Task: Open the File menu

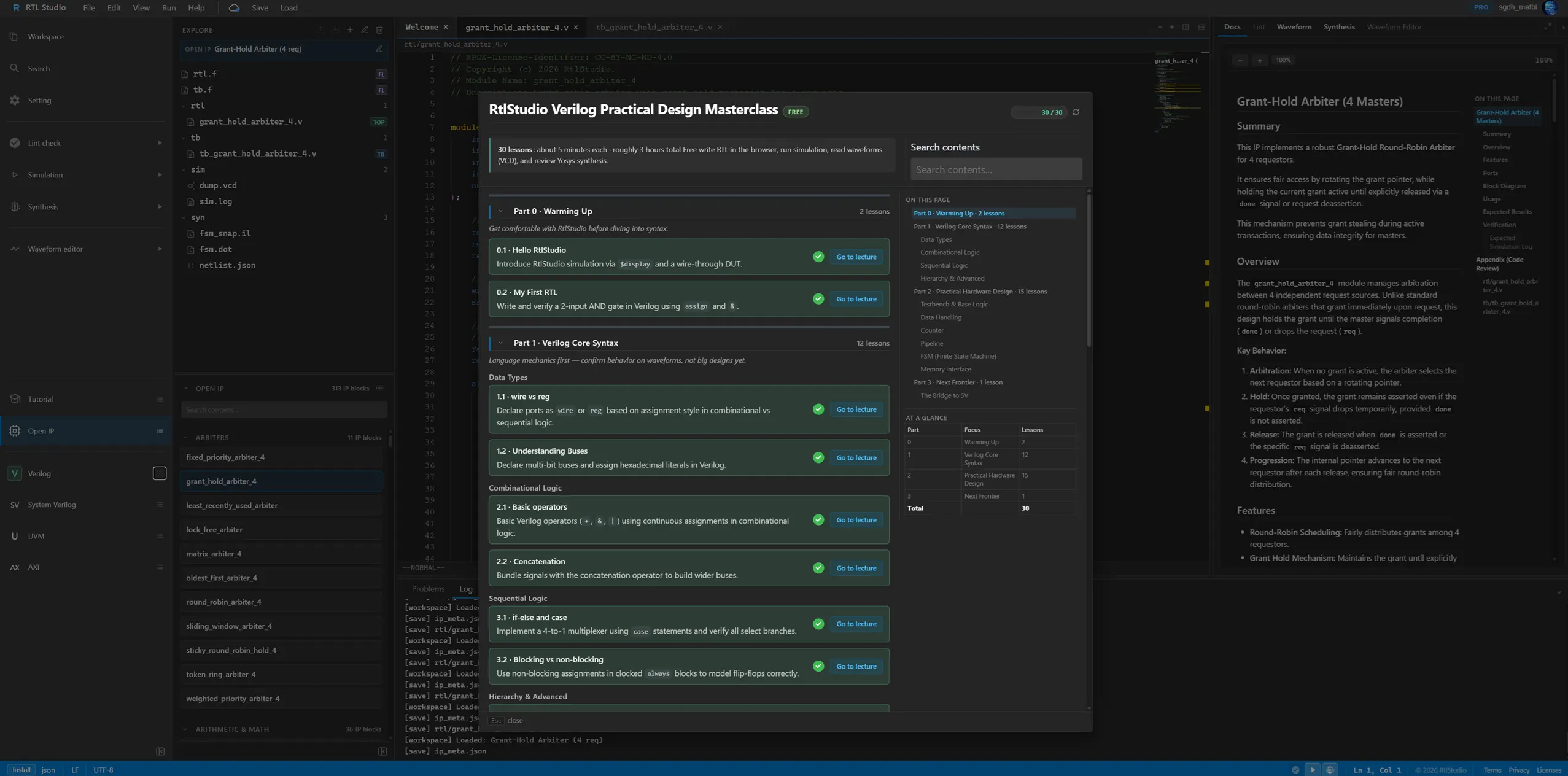Action: coord(89,8)
